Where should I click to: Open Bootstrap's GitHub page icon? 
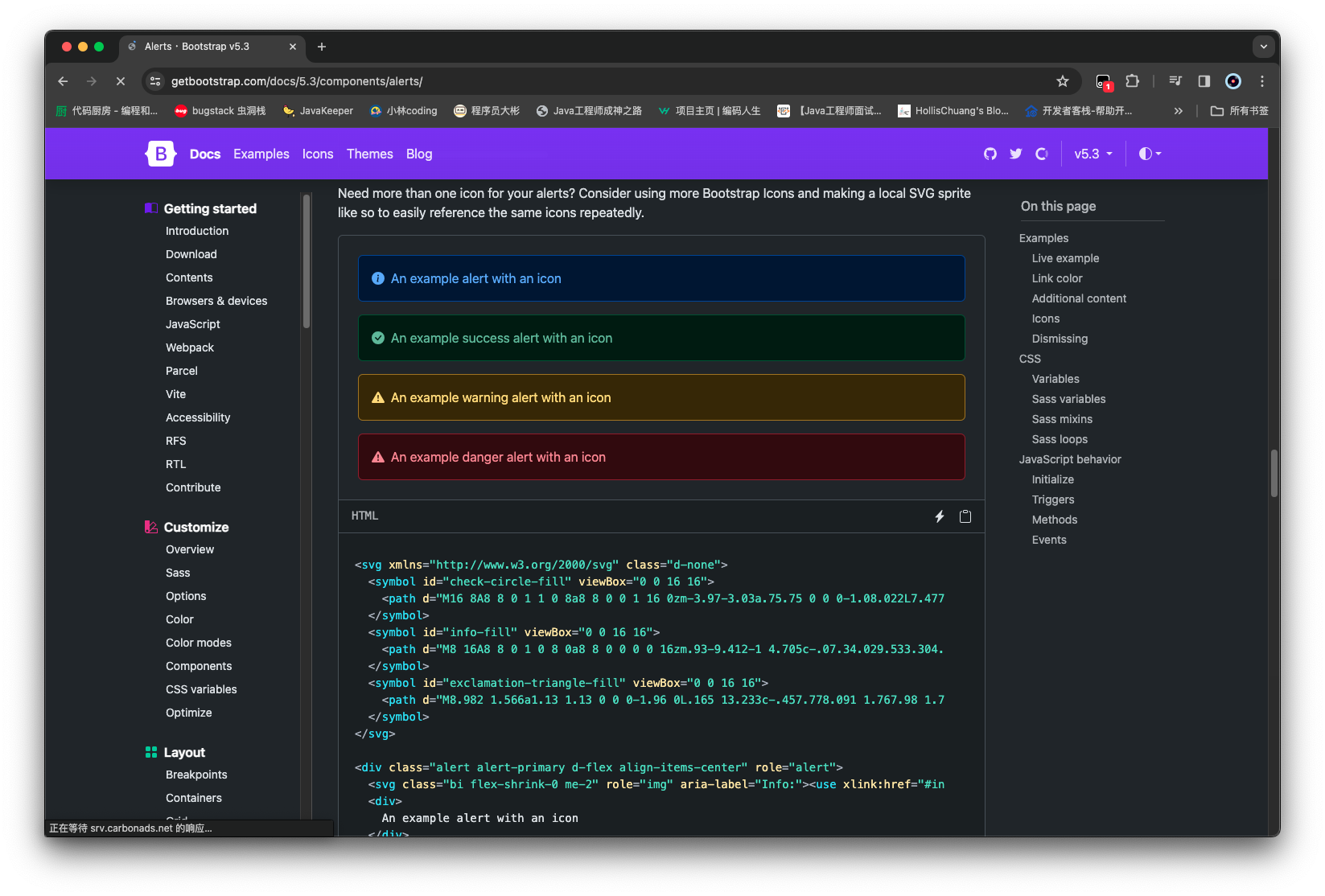[990, 154]
